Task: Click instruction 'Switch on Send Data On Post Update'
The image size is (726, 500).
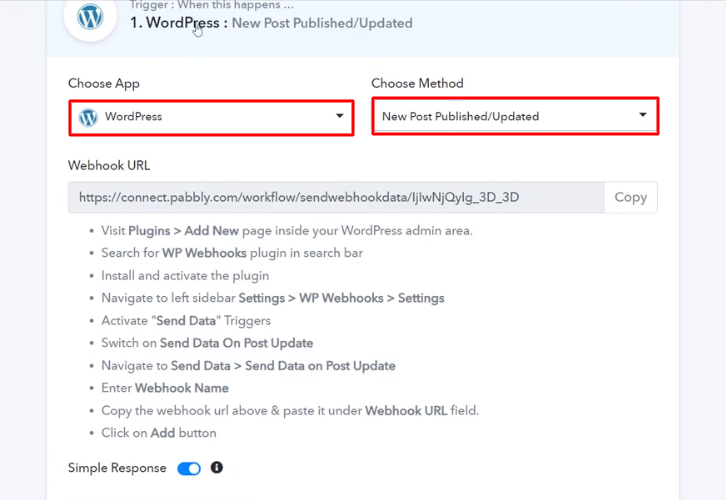Action: (207, 343)
